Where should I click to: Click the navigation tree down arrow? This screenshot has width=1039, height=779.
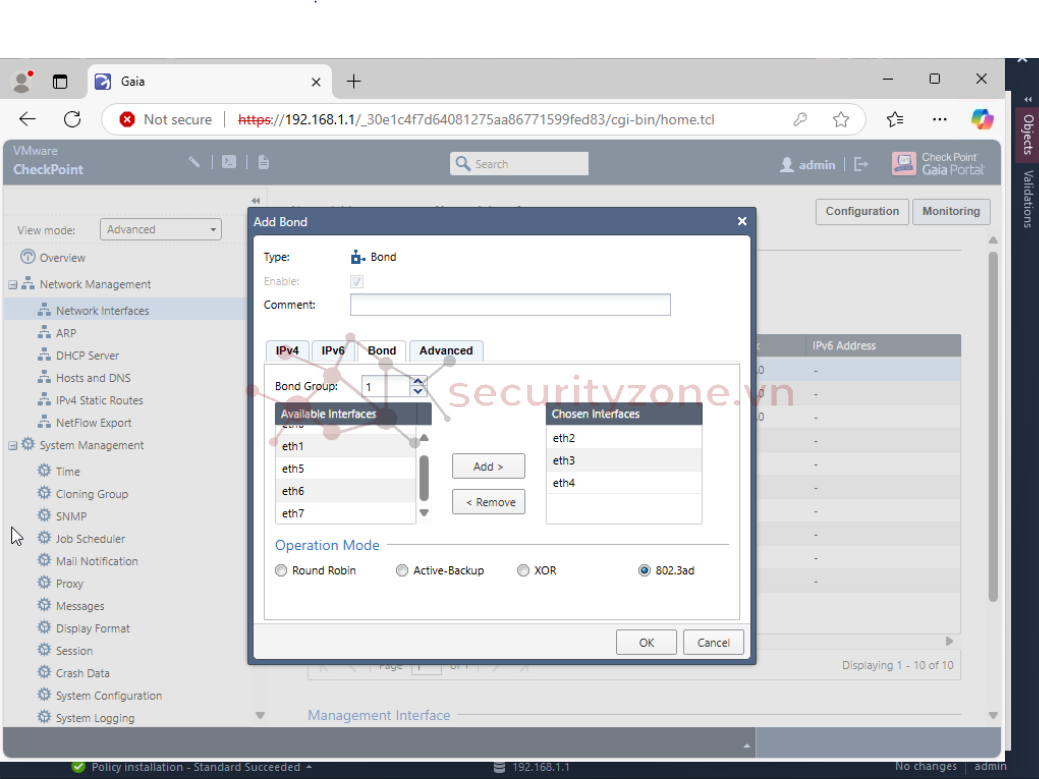click(x=260, y=715)
